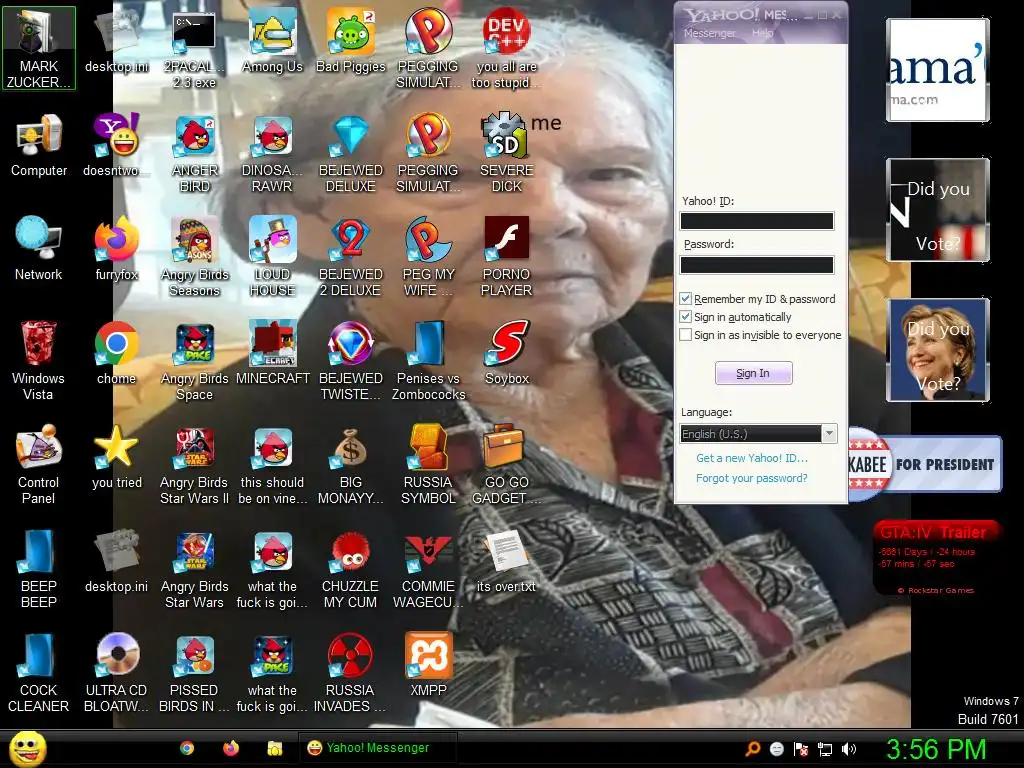Open the furryfox Firefox shortcut
1024x768 pixels.
(x=116, y=249)
